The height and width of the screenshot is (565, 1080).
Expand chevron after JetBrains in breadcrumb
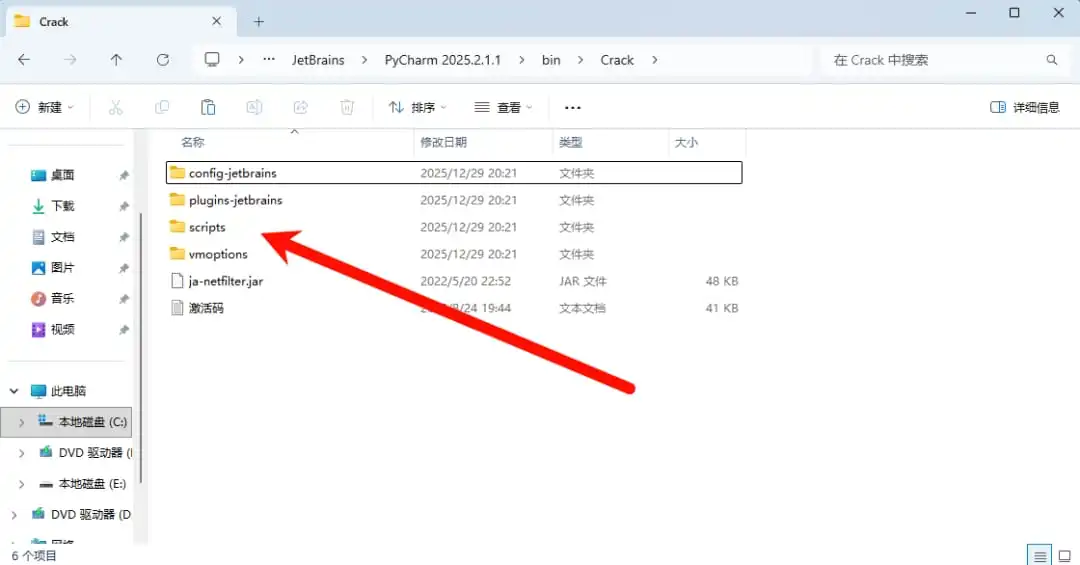click(364, 60)
